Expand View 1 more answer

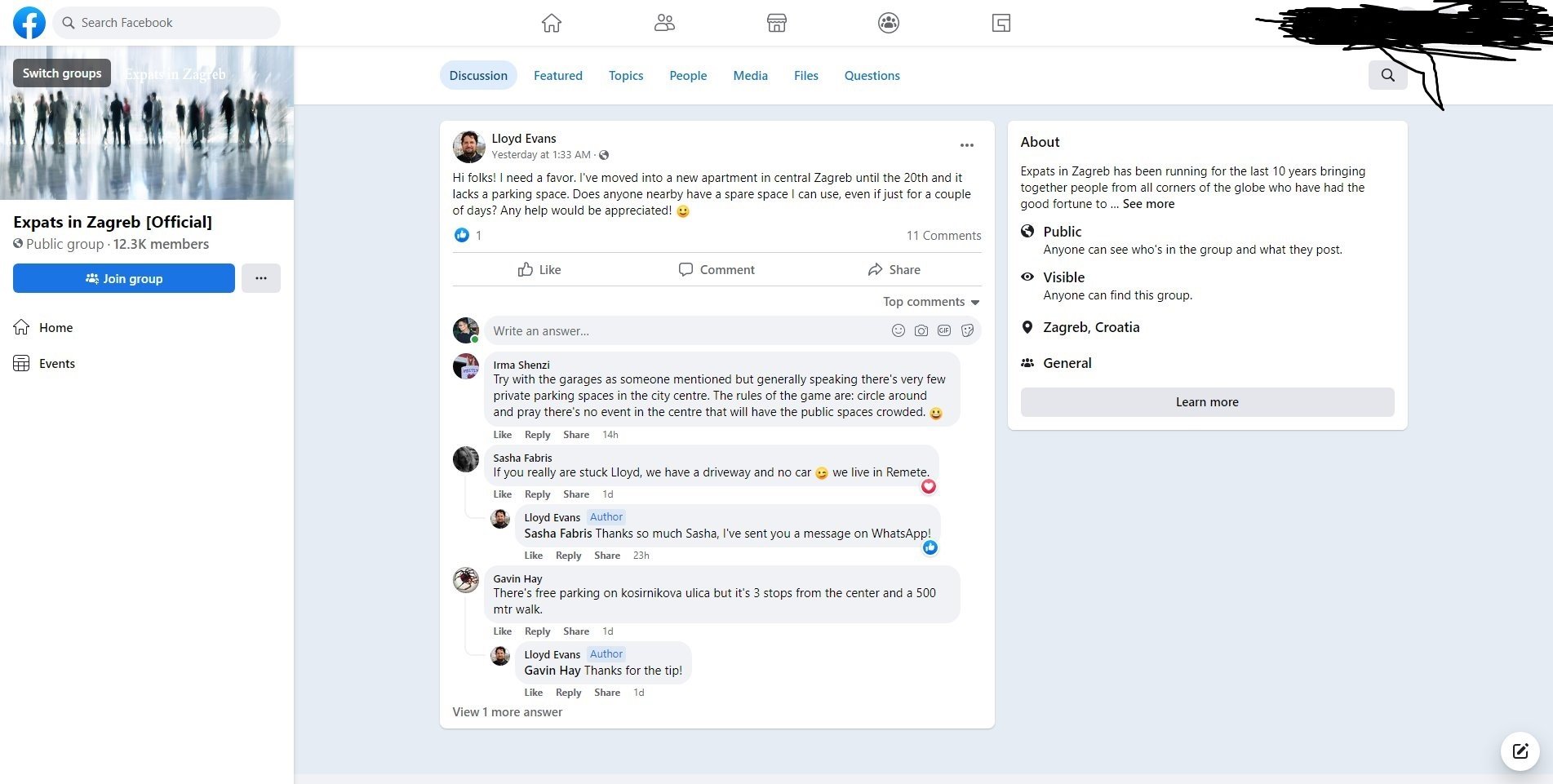(508, 711)
